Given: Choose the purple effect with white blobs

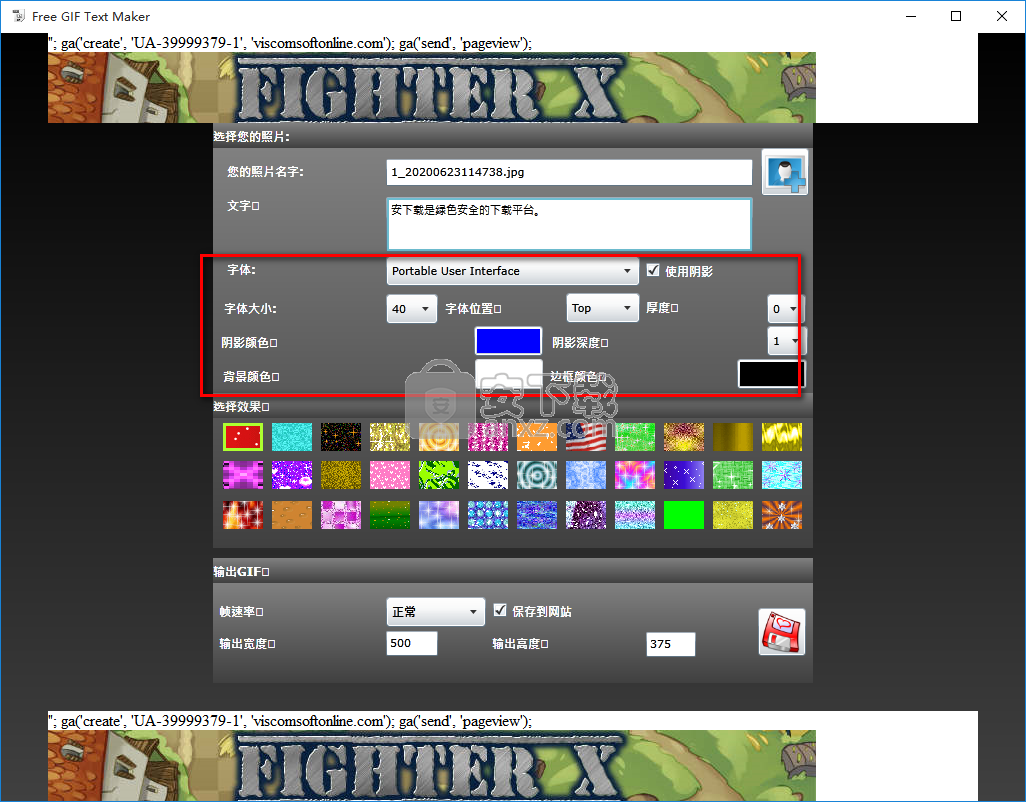Looking at the screenshot, I should click(292, 476).
